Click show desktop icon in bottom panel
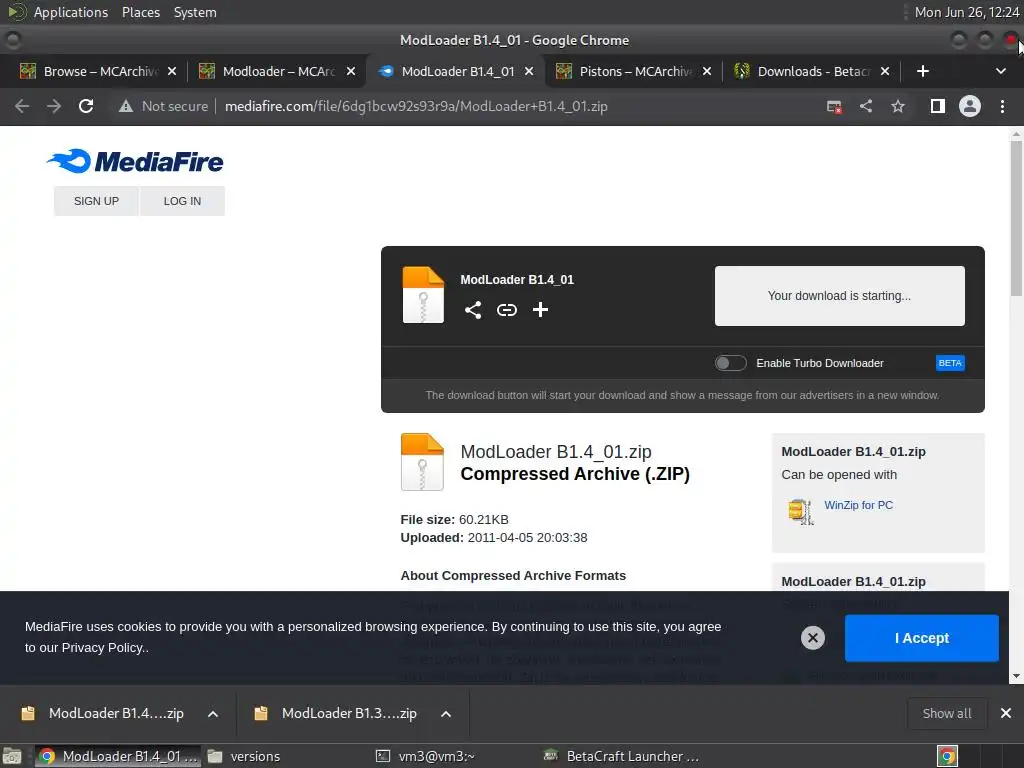 pyautogui.click(x=12, y=756)
